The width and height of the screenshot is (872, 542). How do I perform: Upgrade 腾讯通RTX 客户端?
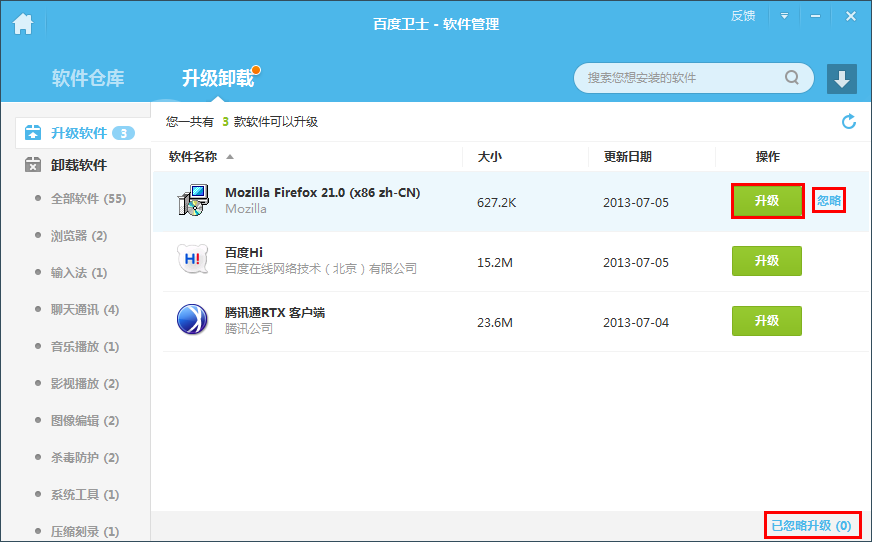click(767, 321)
